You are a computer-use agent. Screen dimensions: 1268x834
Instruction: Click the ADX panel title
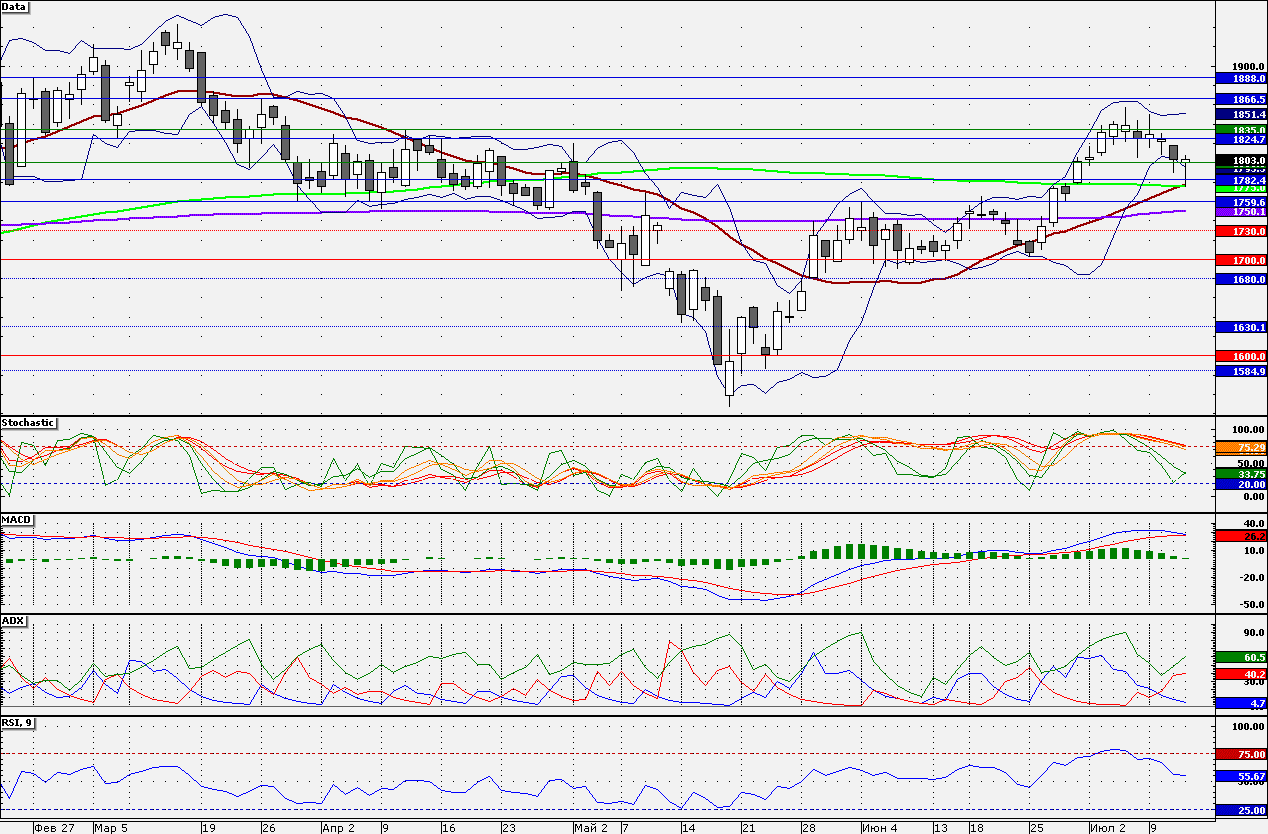13,621
